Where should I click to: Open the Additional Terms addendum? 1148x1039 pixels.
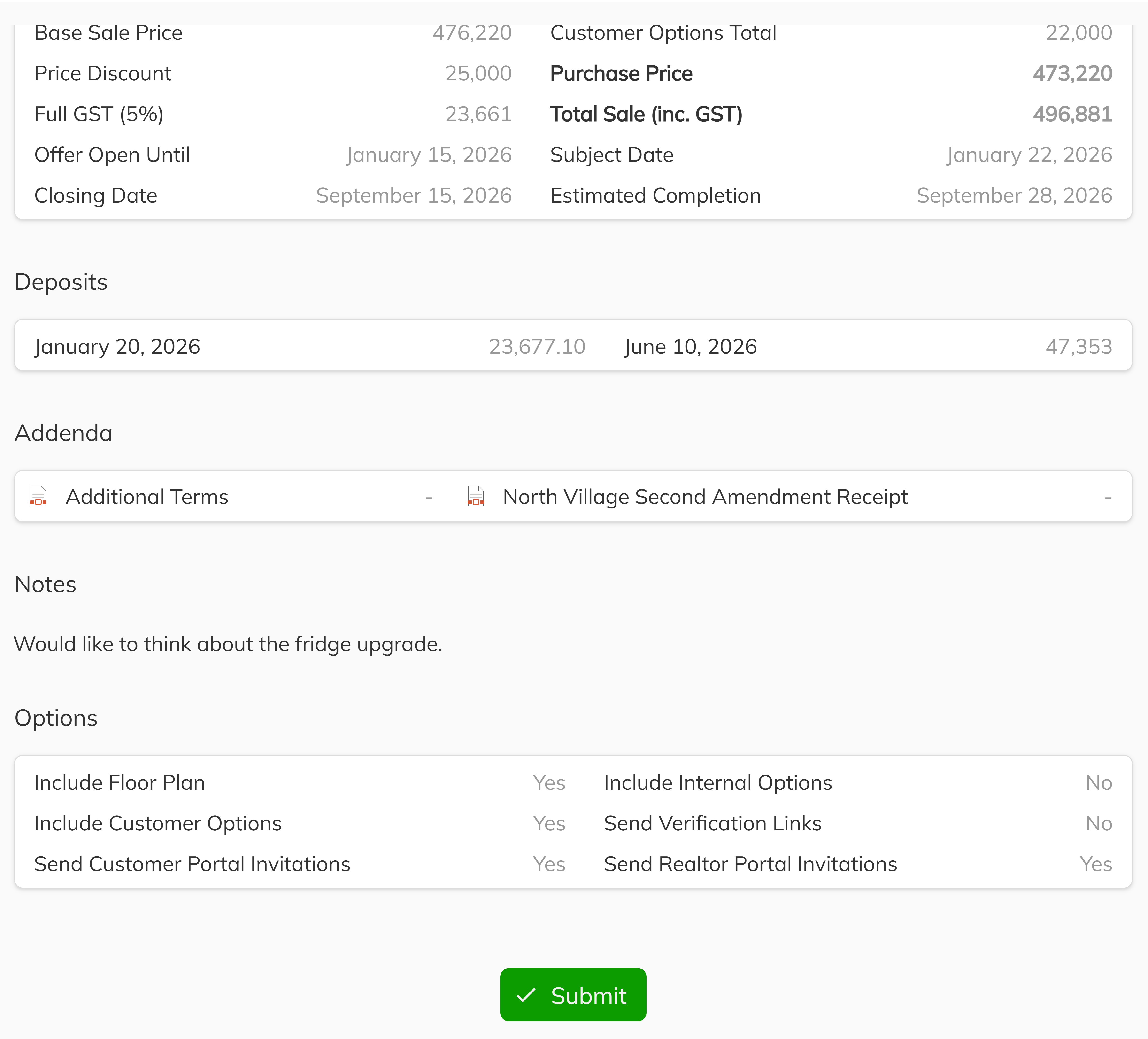147,497
